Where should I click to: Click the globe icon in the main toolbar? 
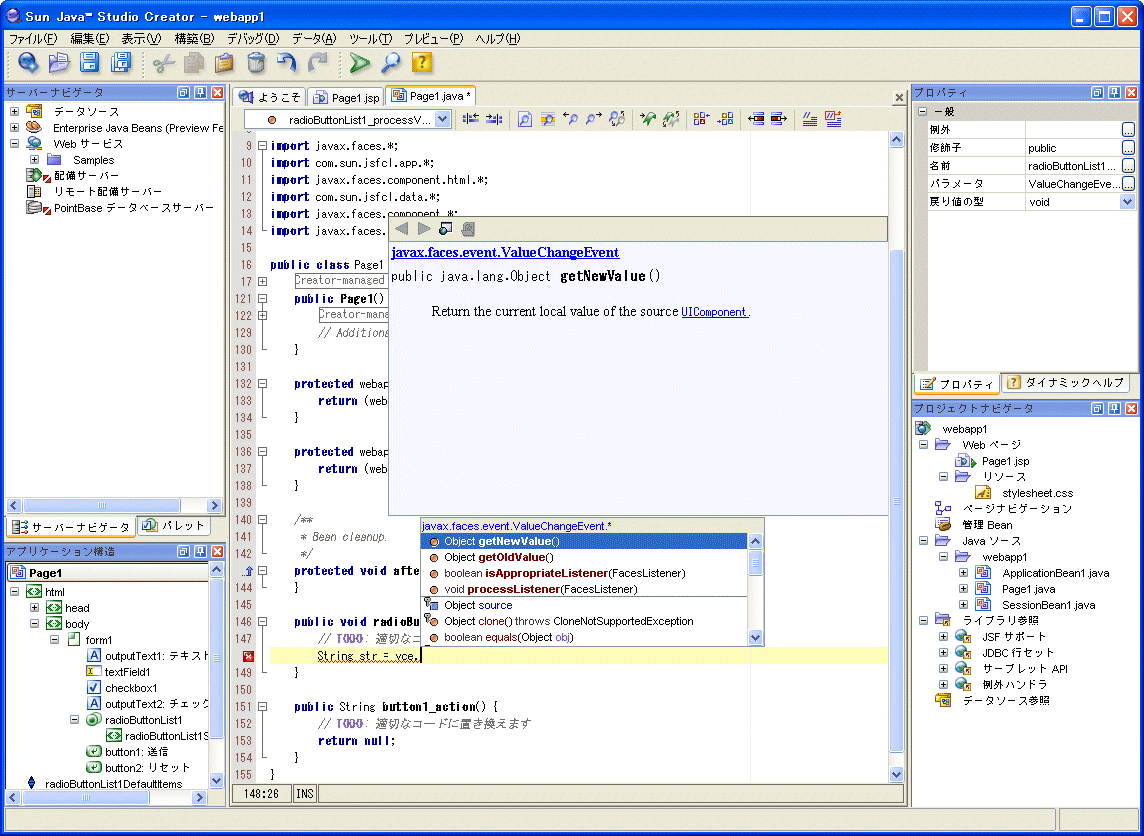coord(28,63)
